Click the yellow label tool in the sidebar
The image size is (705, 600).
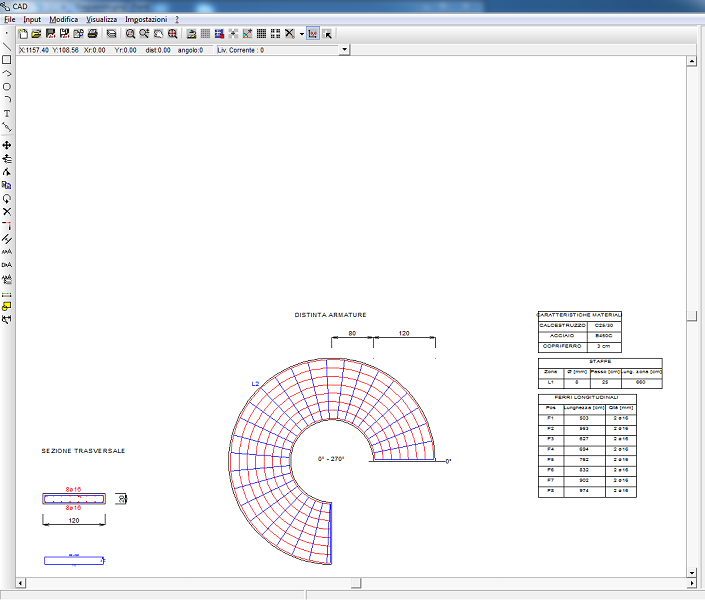pos(7,306)
